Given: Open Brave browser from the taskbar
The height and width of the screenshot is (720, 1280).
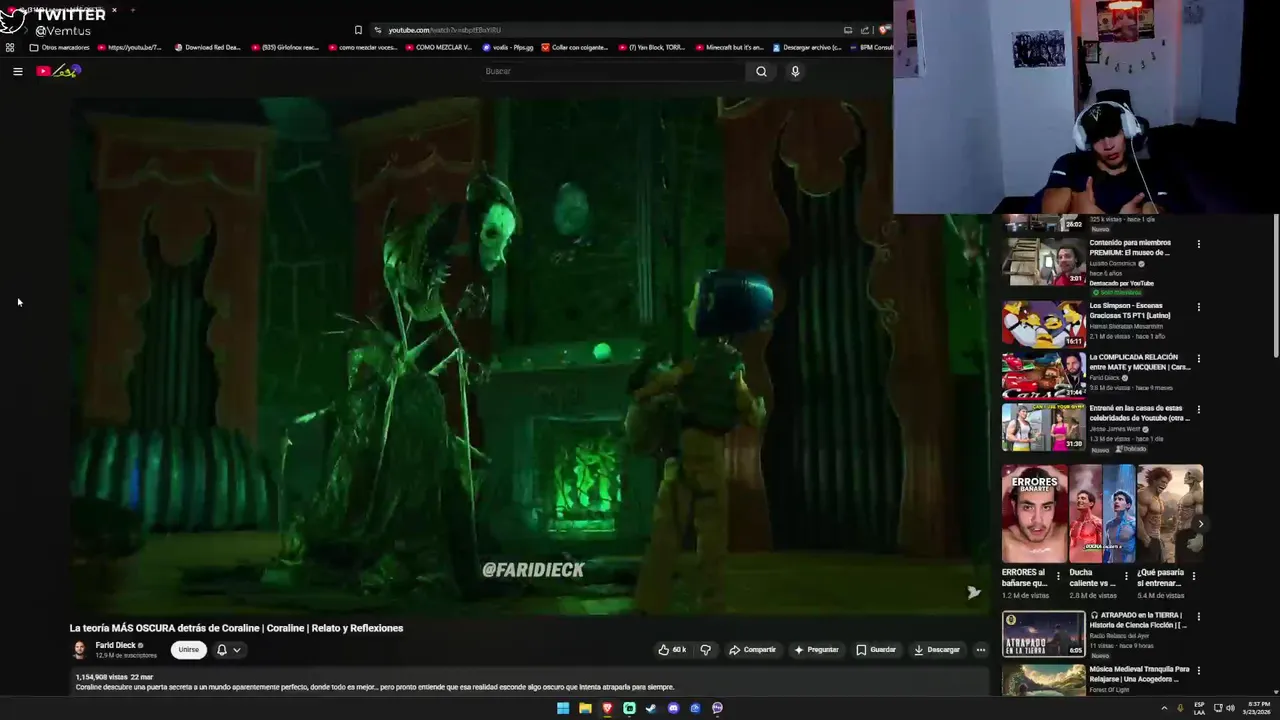Looking at the screenshot, I should (607, 708).
